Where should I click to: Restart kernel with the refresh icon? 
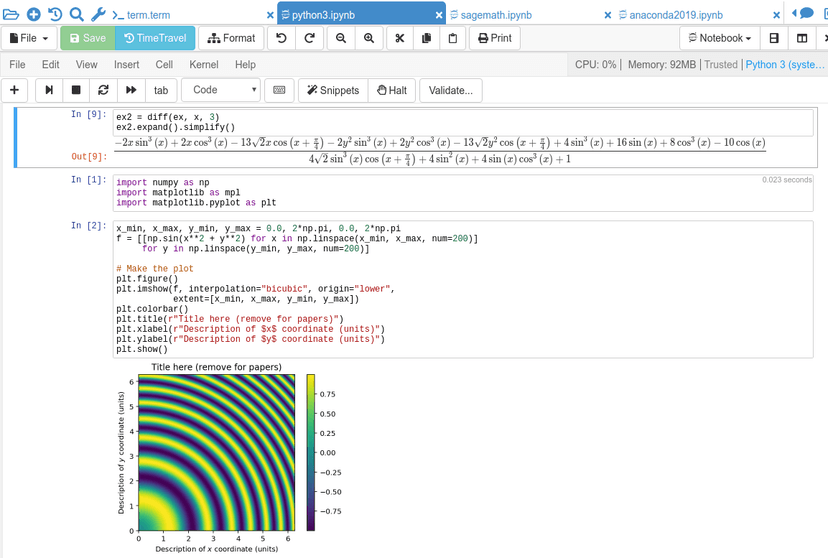(x=103, y=90)
